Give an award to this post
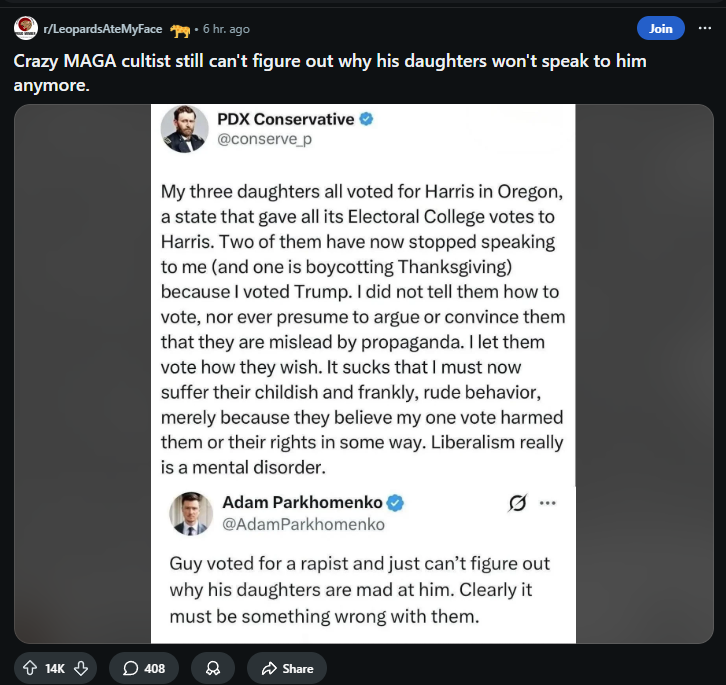The height and width of the screenshot is (685, 726). (x=212, y=668)
